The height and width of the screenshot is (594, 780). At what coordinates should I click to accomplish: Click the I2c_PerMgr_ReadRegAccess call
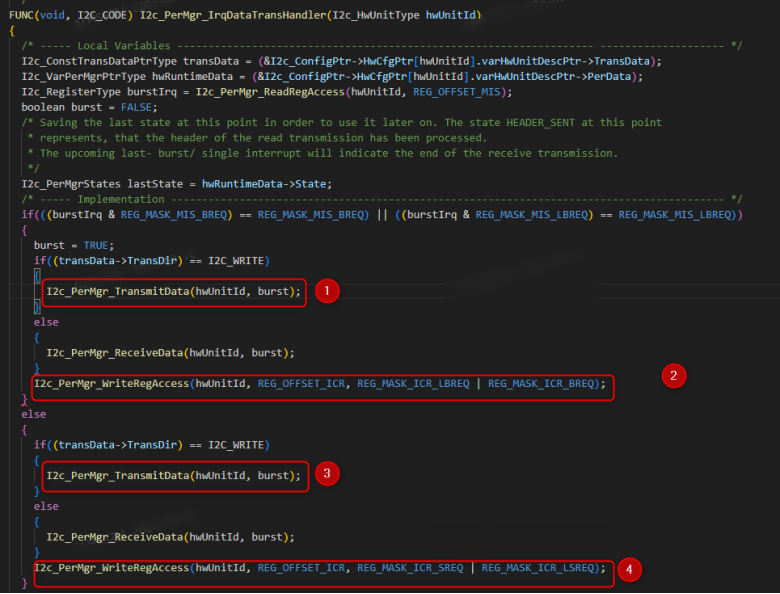(270, 92)
